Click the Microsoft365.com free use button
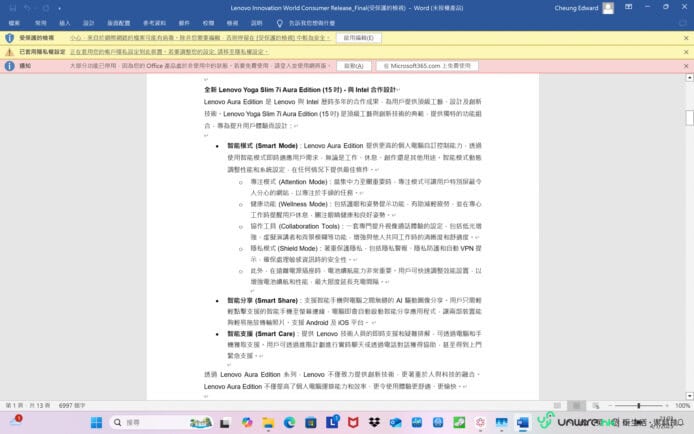Viewport: 694px width, 434px height. pyautogui.click(x=427, y=66)
